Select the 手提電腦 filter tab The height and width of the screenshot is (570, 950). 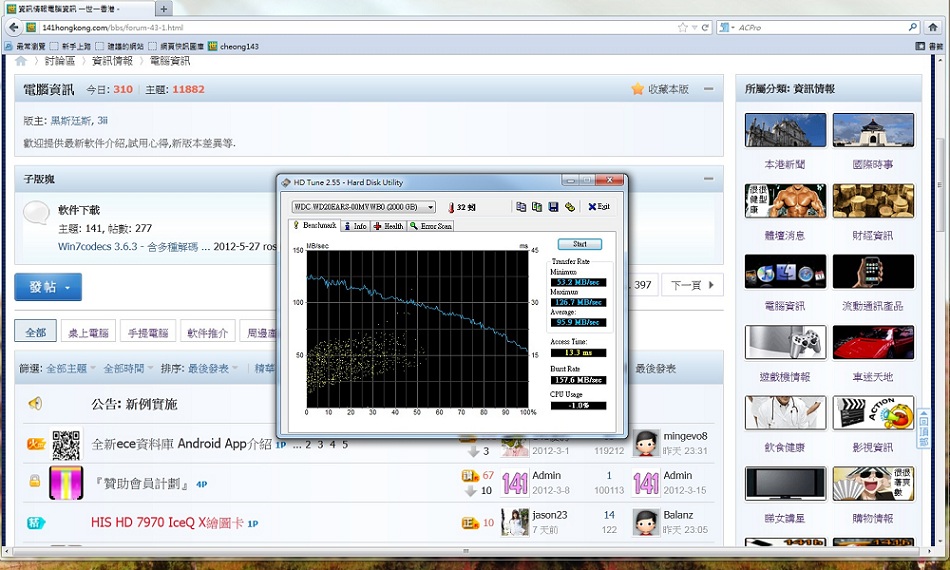[x=148, y=332]
